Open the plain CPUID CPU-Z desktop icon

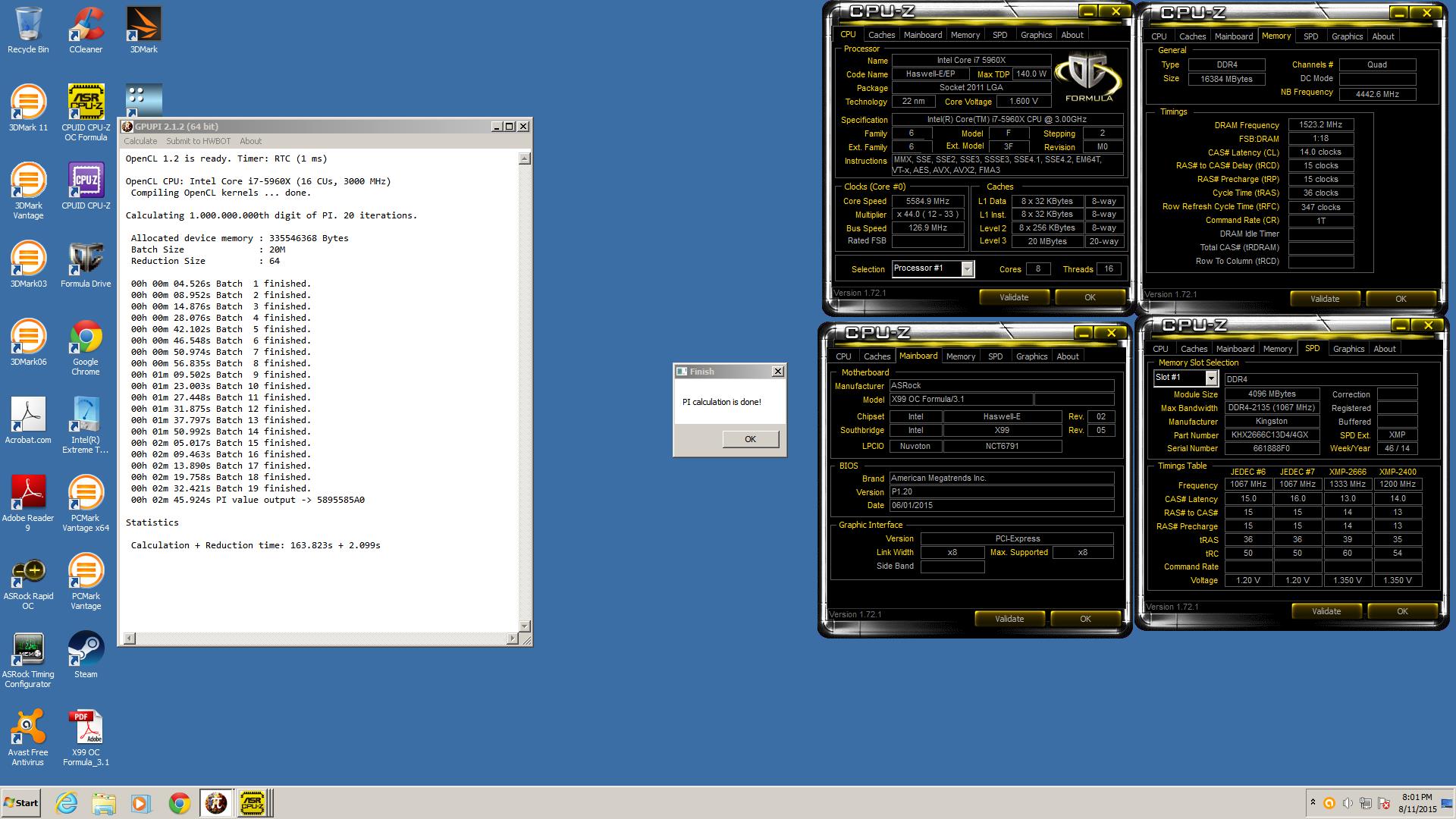coord(86,187)
